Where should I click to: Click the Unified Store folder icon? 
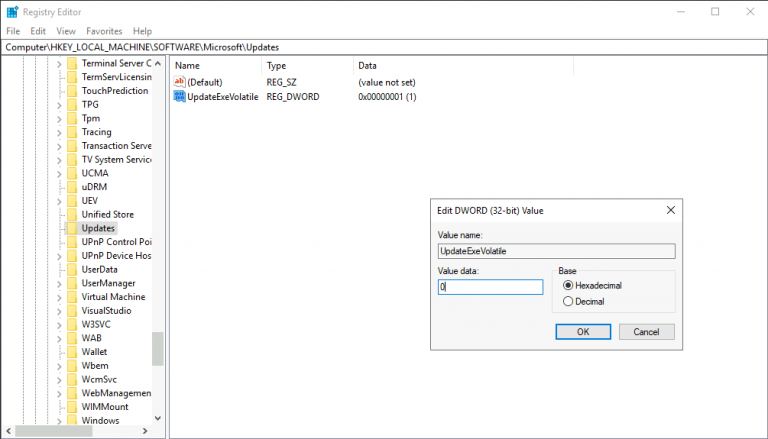pos(72,214)
